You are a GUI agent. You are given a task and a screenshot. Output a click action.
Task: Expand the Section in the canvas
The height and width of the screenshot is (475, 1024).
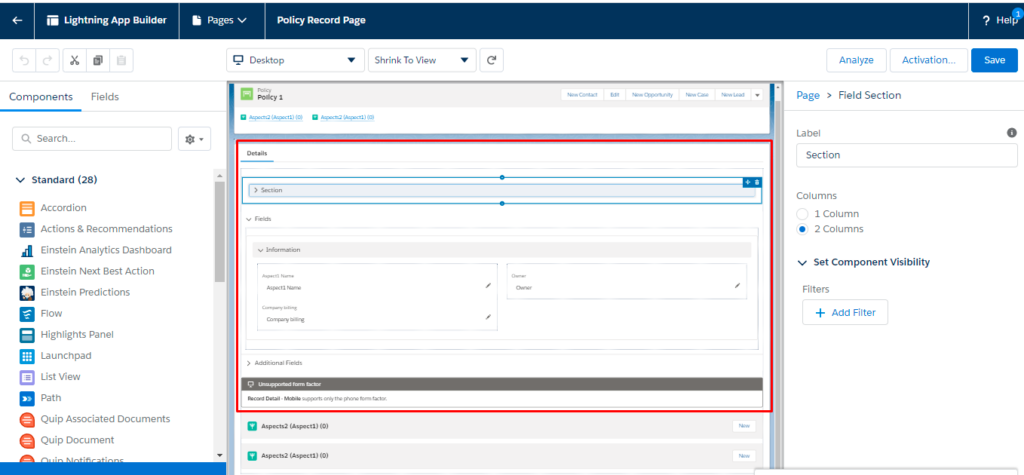click(x=256, y=190)
